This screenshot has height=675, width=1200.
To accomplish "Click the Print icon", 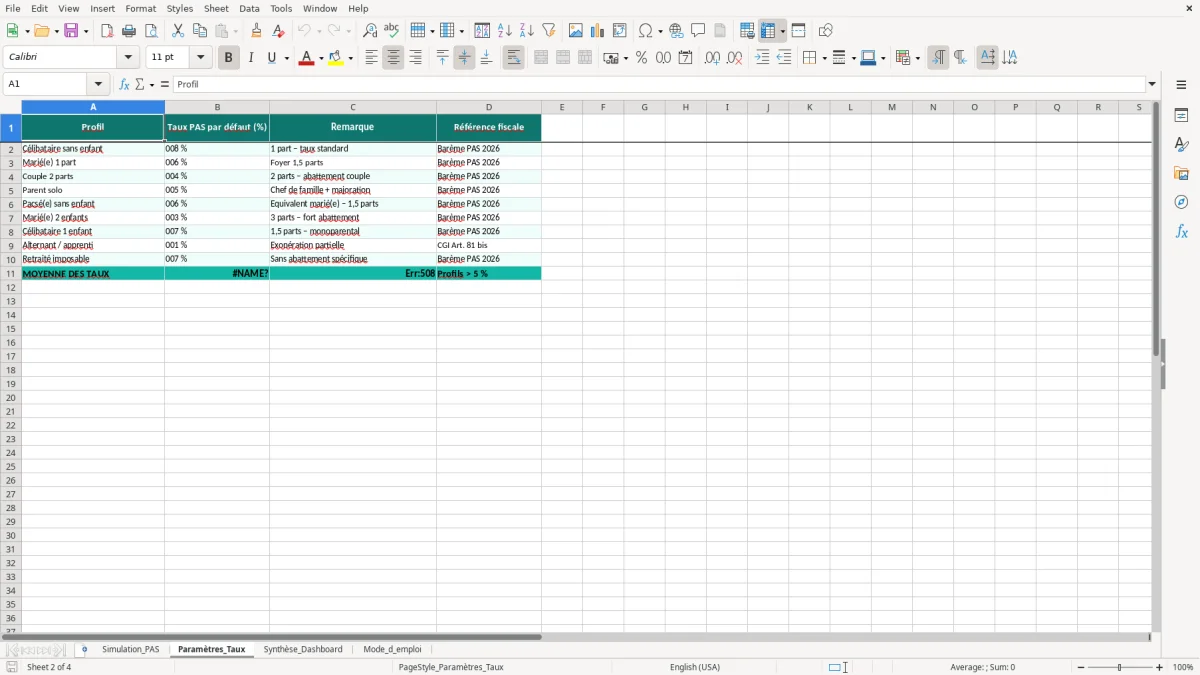I will [x=129, y=31].
